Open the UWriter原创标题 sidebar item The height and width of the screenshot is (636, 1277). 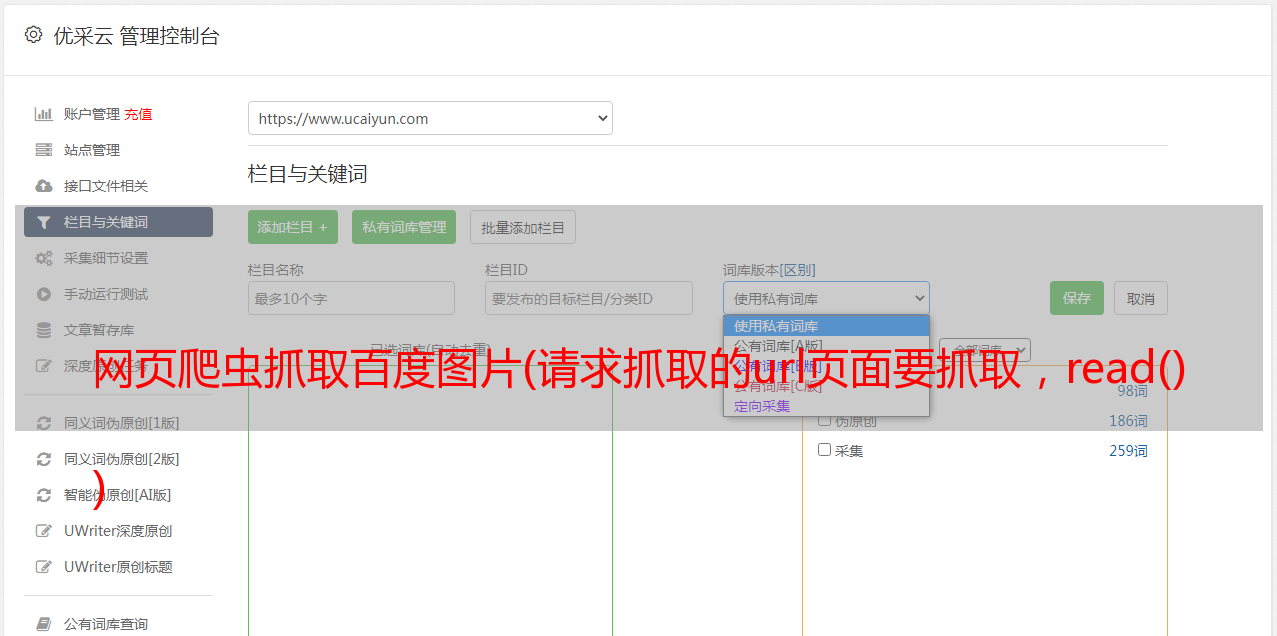[x=118, y=567]
